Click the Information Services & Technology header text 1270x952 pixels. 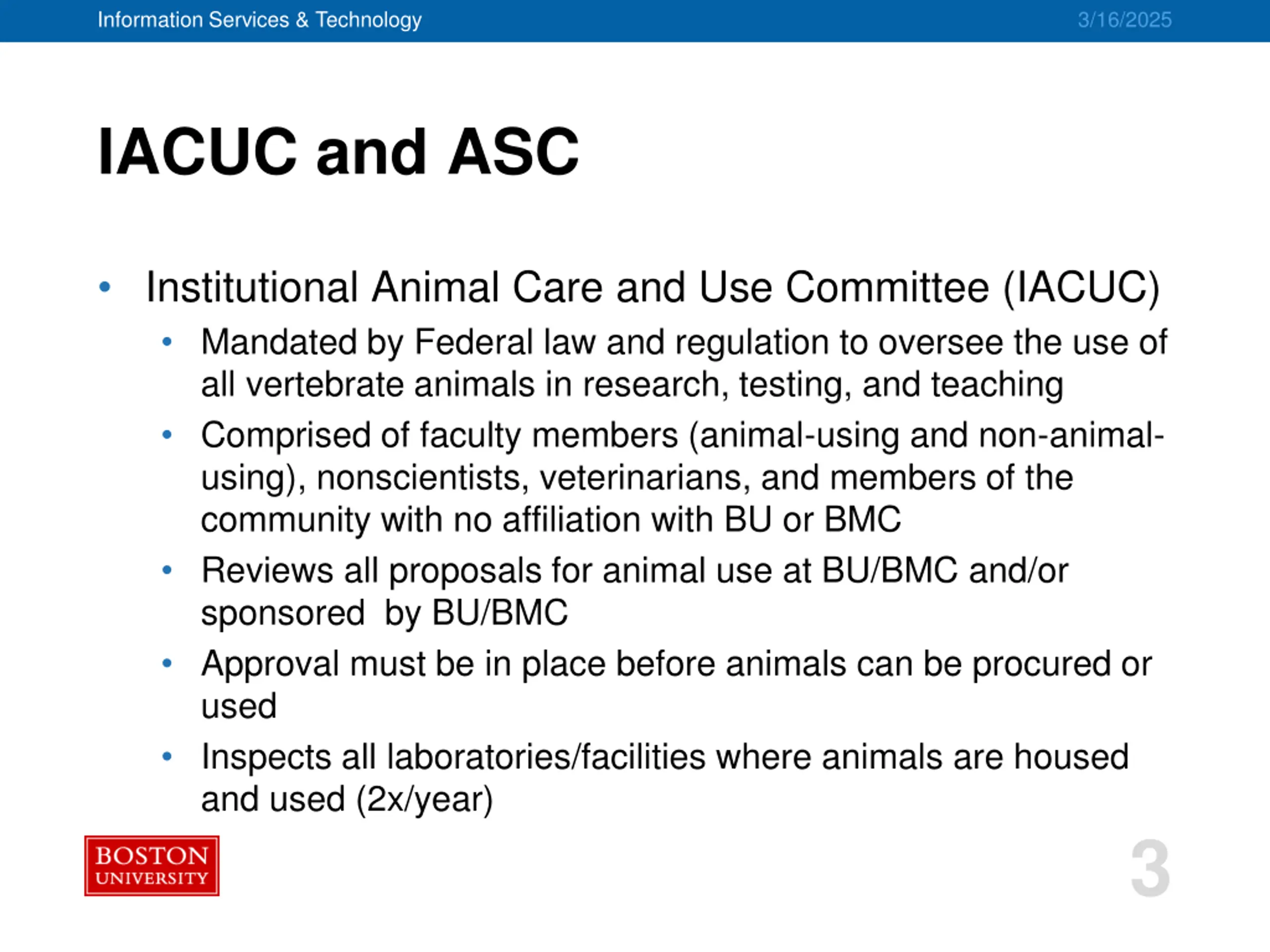click(259, 20)
